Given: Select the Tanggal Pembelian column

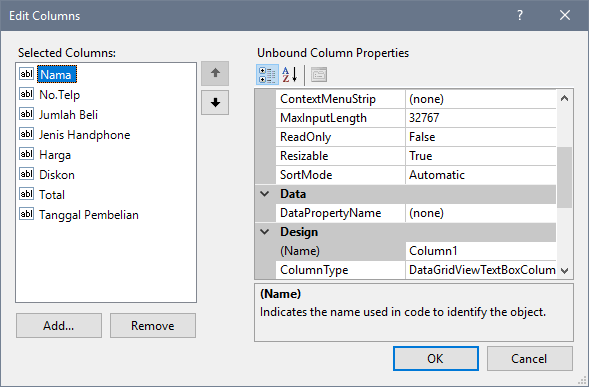Looking at the screenshot, I should click(x=89, y=215).
